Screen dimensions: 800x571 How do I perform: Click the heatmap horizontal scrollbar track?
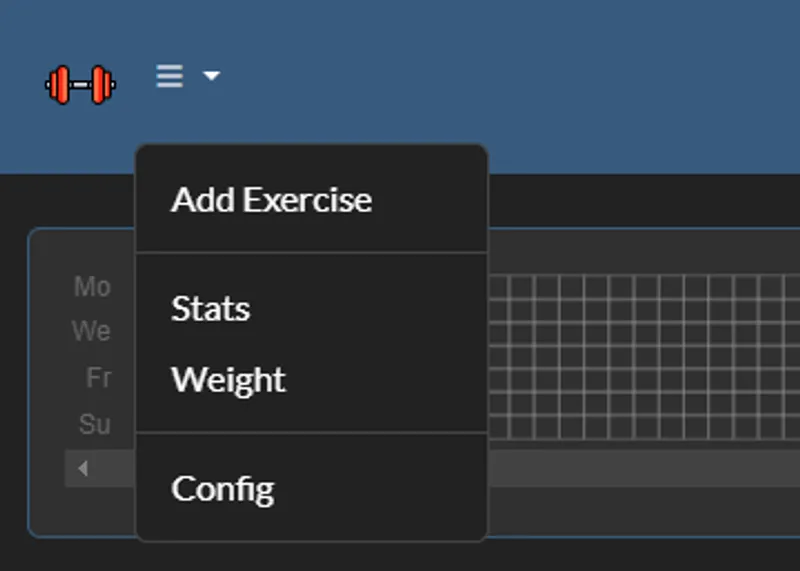pyautogui.click(x=640, y=468)
